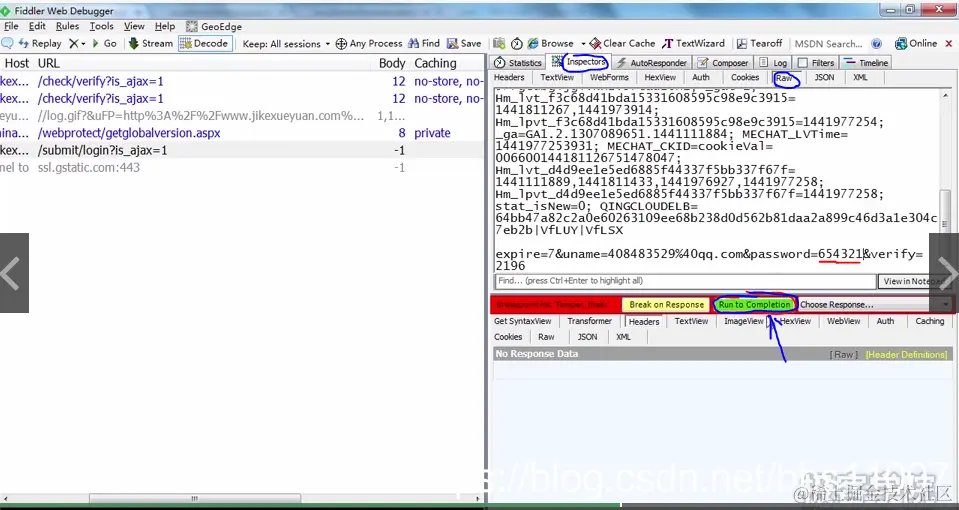Viewport: 959px width, 510px height.
Task: Click the Remove X toolbar icon
Action: tap(73, 43)
